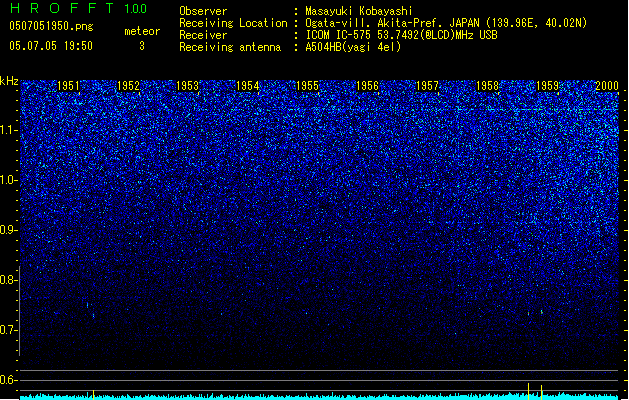Click the date stamp 05.07.05 19:50
This screenshot has height=400, width=629.
point(51,46)
